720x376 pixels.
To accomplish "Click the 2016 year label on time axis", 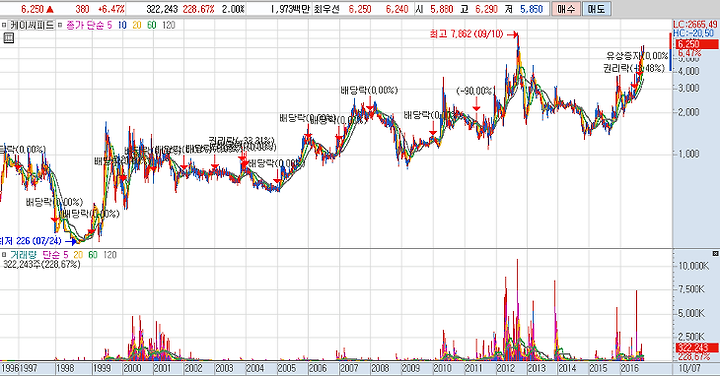I will 629,368.
